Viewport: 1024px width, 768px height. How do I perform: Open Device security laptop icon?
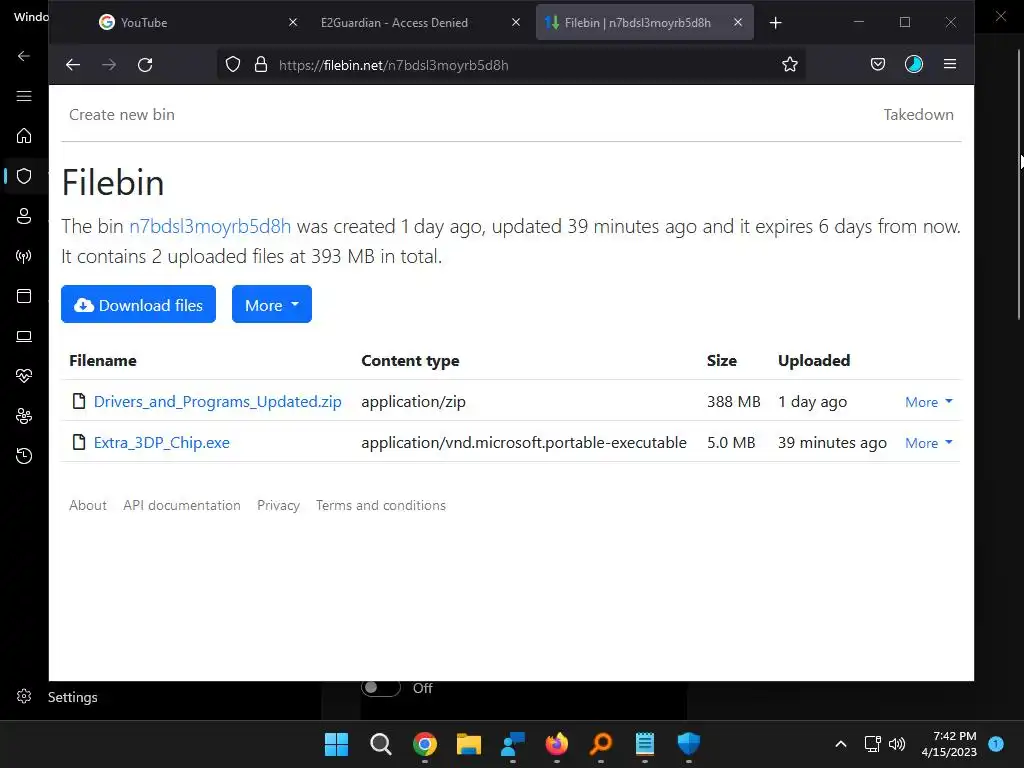[x=24, y=336]
